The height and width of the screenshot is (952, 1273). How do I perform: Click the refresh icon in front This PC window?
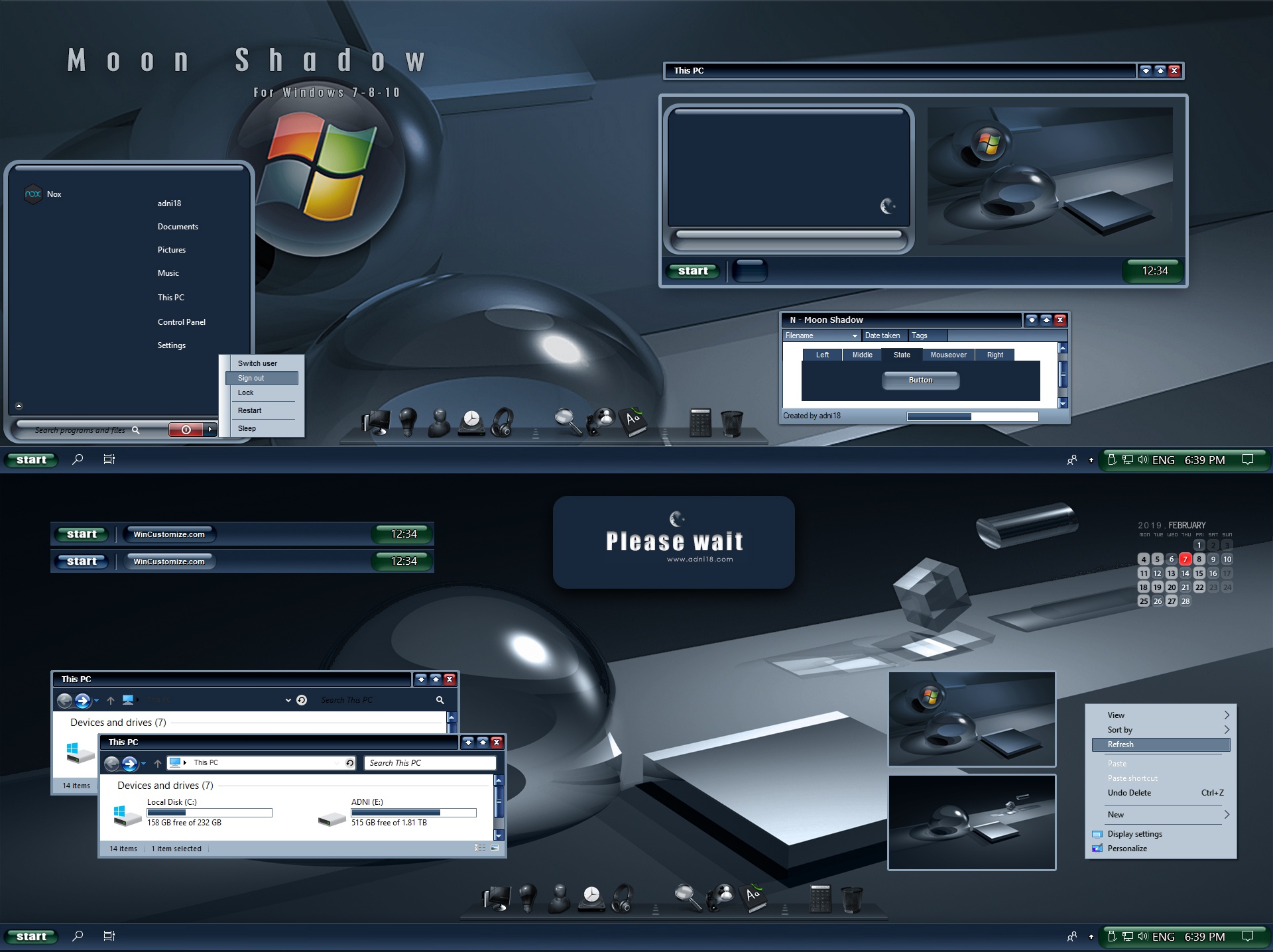tap(349, 763)
